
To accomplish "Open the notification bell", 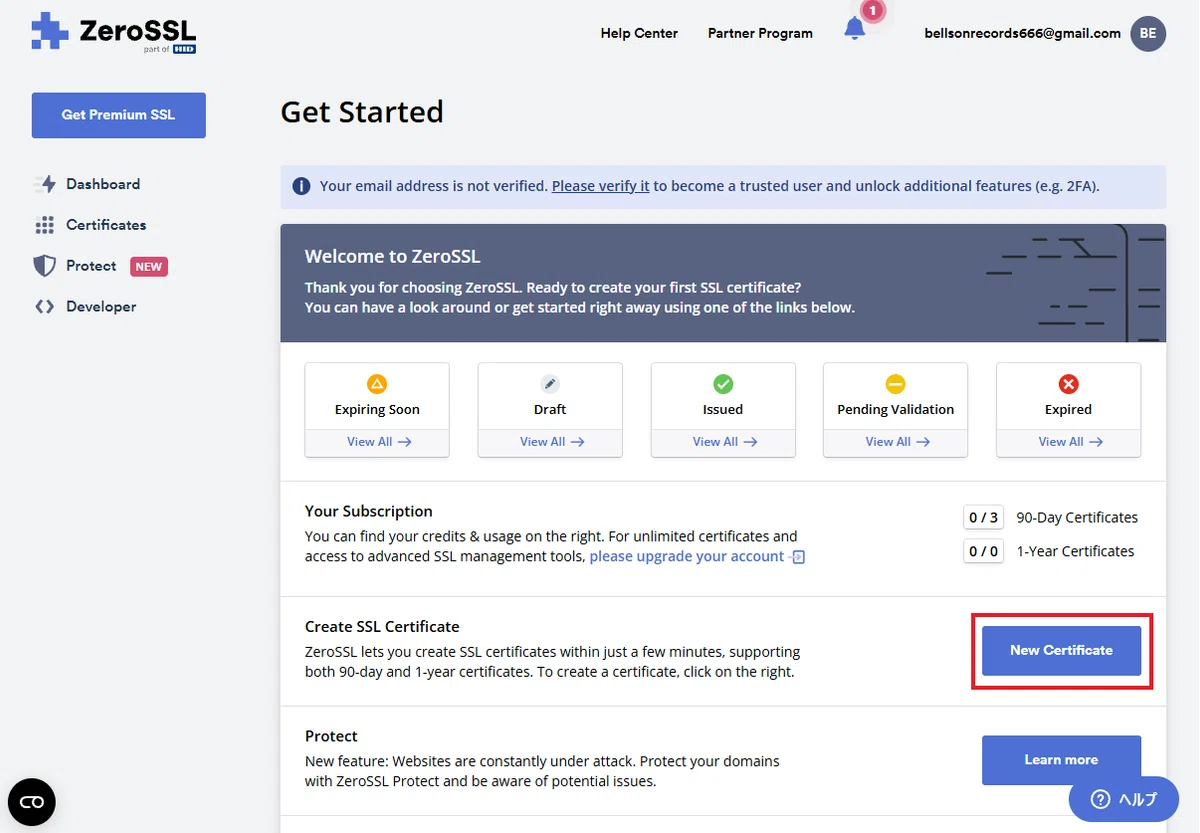I will pos(855,29).
